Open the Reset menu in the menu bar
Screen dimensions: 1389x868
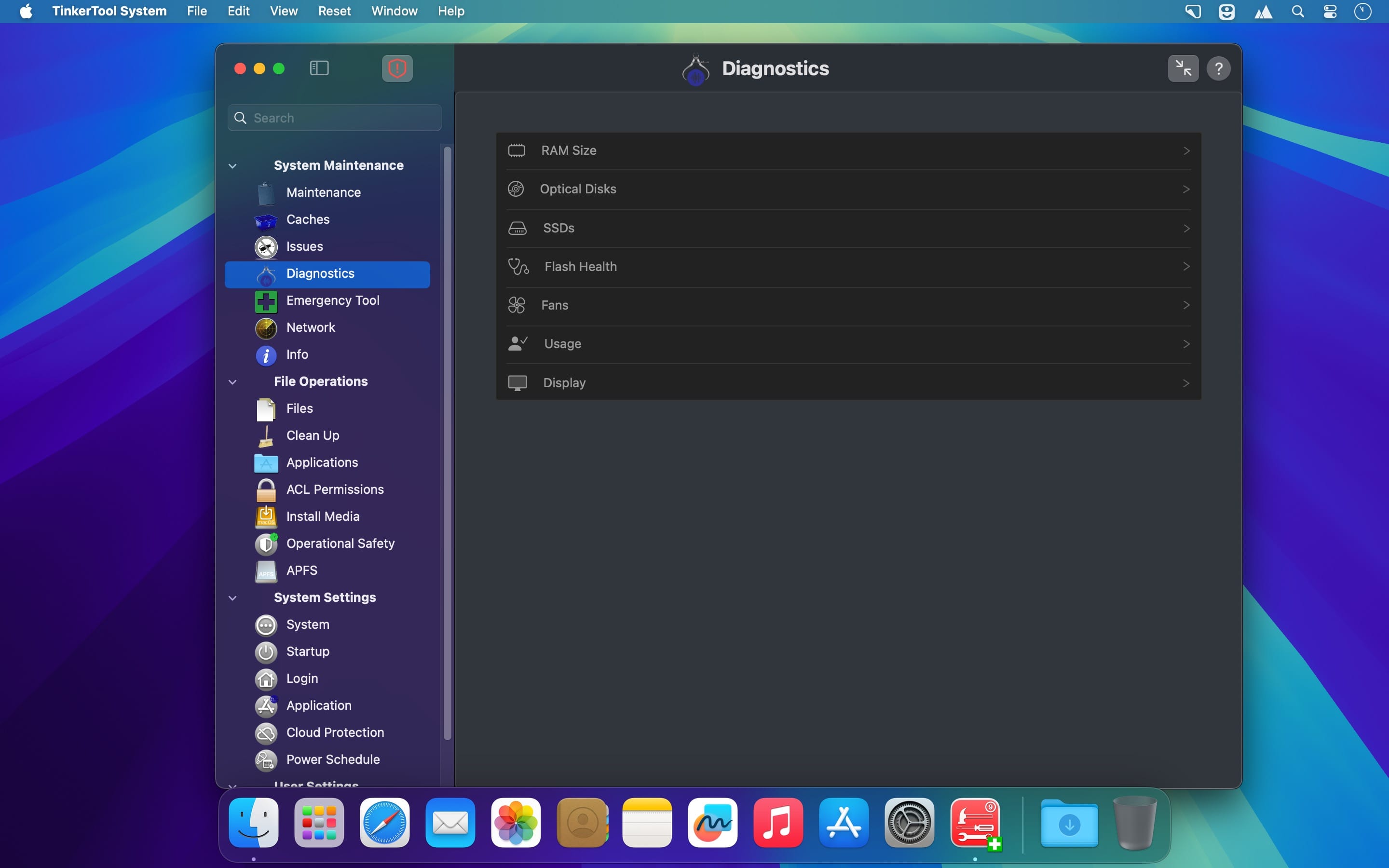tap(334, 11)
